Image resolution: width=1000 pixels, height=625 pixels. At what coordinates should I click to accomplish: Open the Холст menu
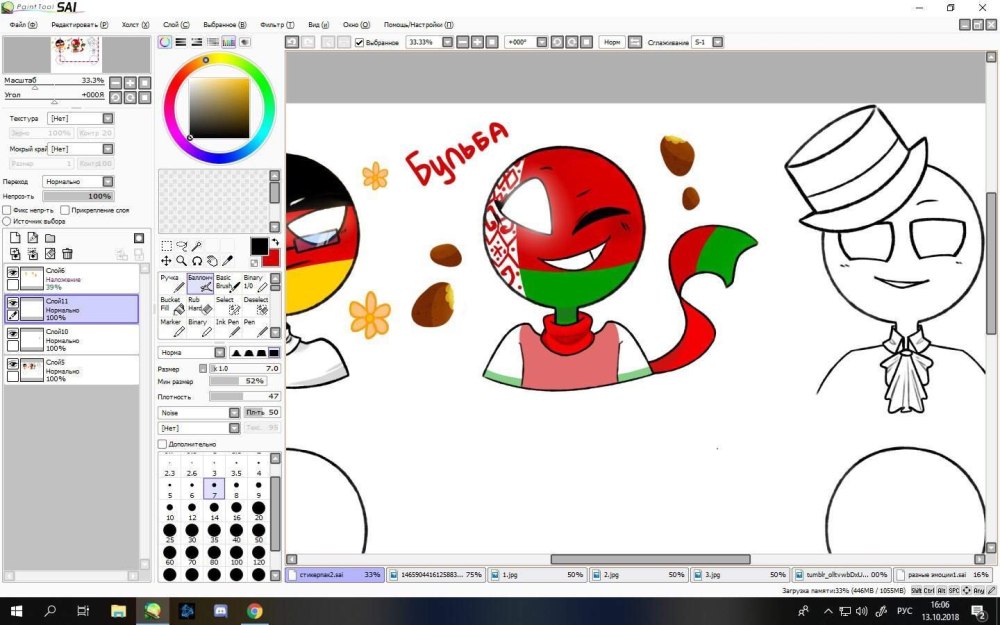pyautogui.click(x=135, y=25)
